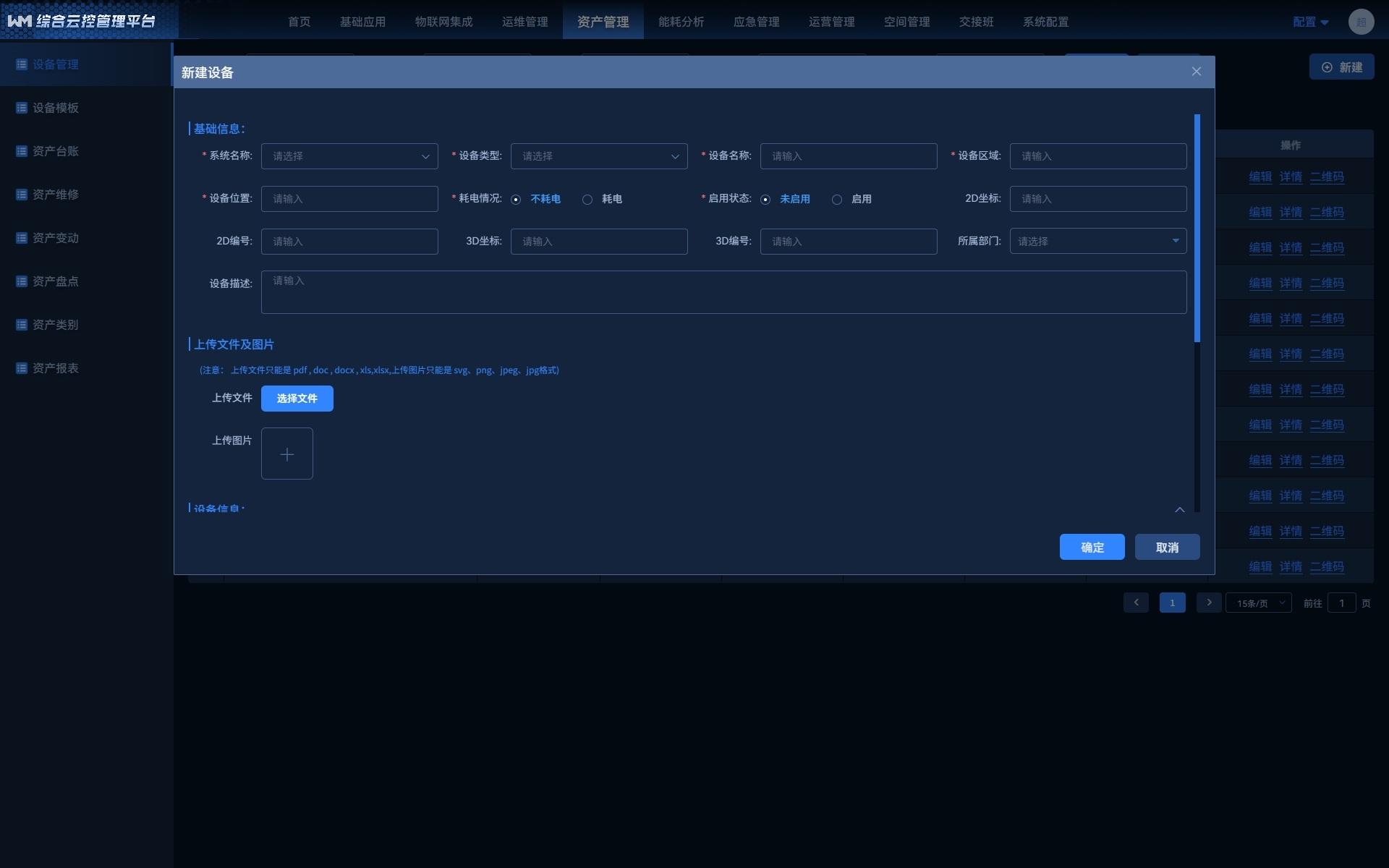Select the 不耗电 radio option
Screen dimensions: 1389x868
tap(516, 200)
